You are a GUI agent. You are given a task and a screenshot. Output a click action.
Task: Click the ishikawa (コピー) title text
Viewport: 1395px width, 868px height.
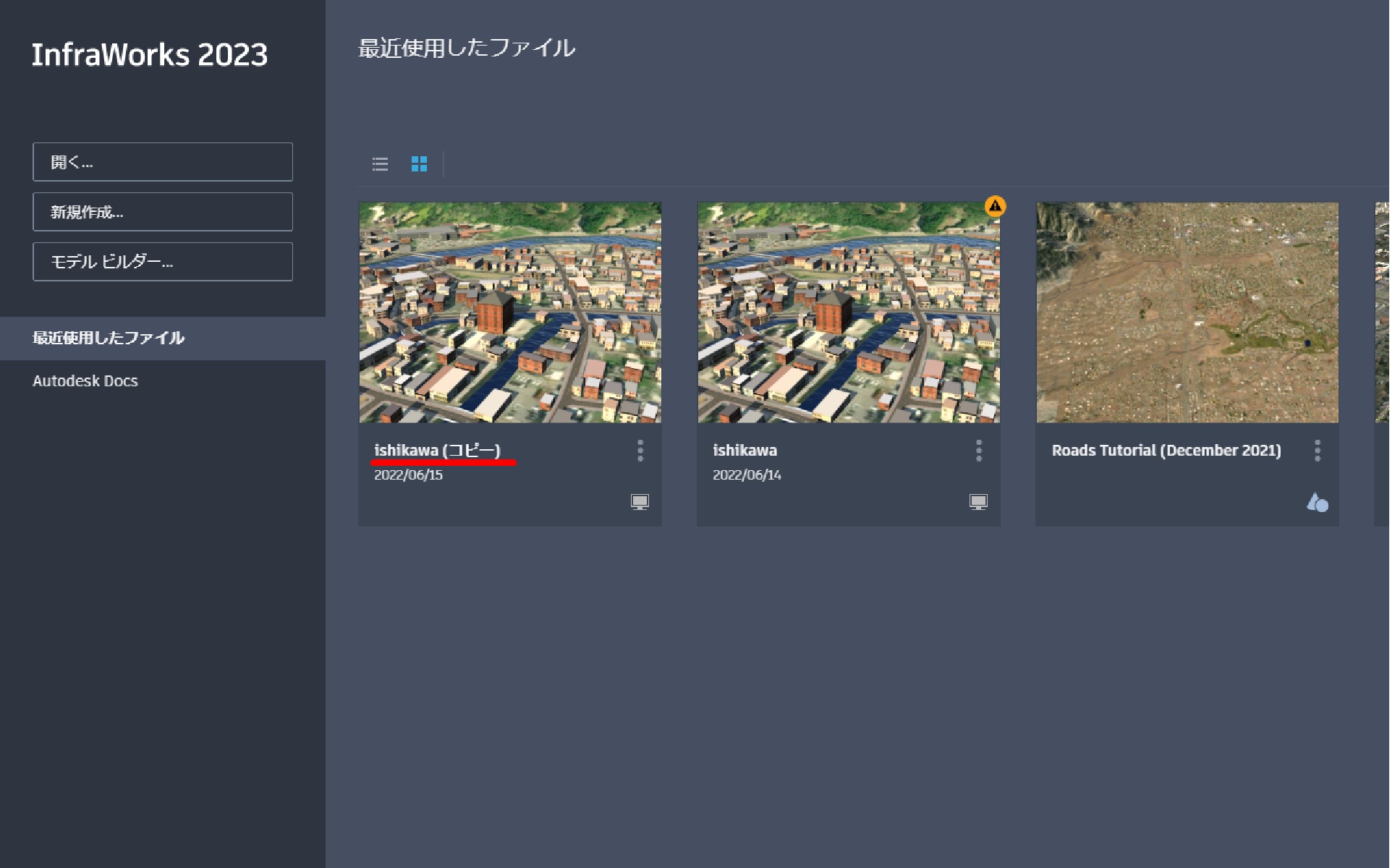438,451
